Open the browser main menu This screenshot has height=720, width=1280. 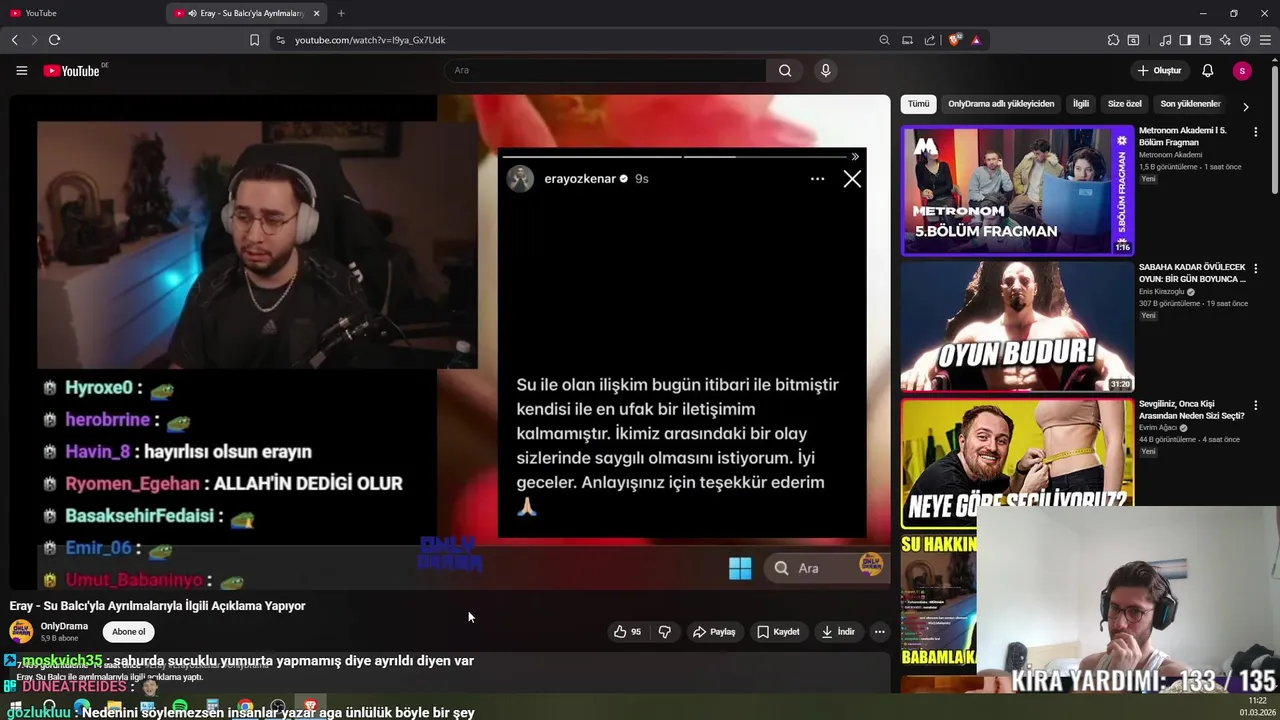point(1265,40)
